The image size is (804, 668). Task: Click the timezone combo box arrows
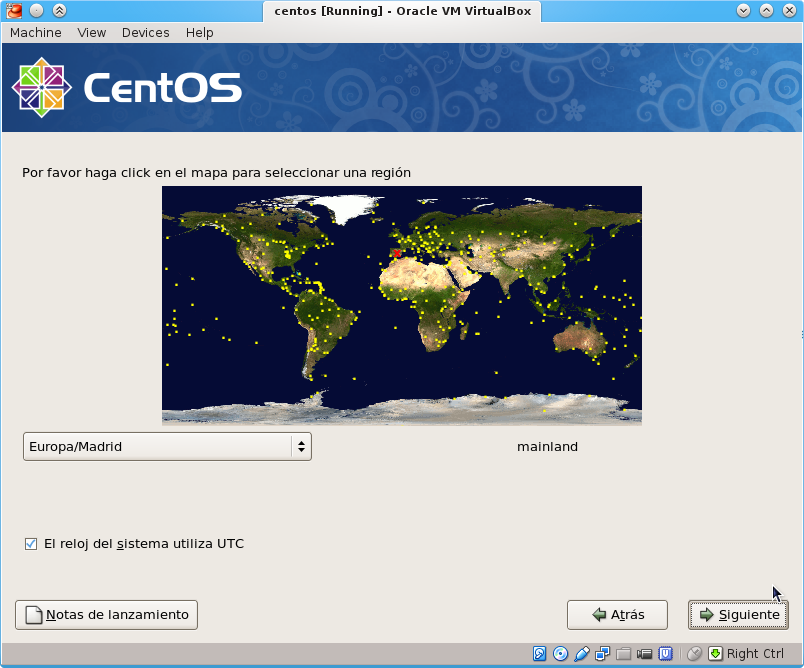(x=302, y=447)
